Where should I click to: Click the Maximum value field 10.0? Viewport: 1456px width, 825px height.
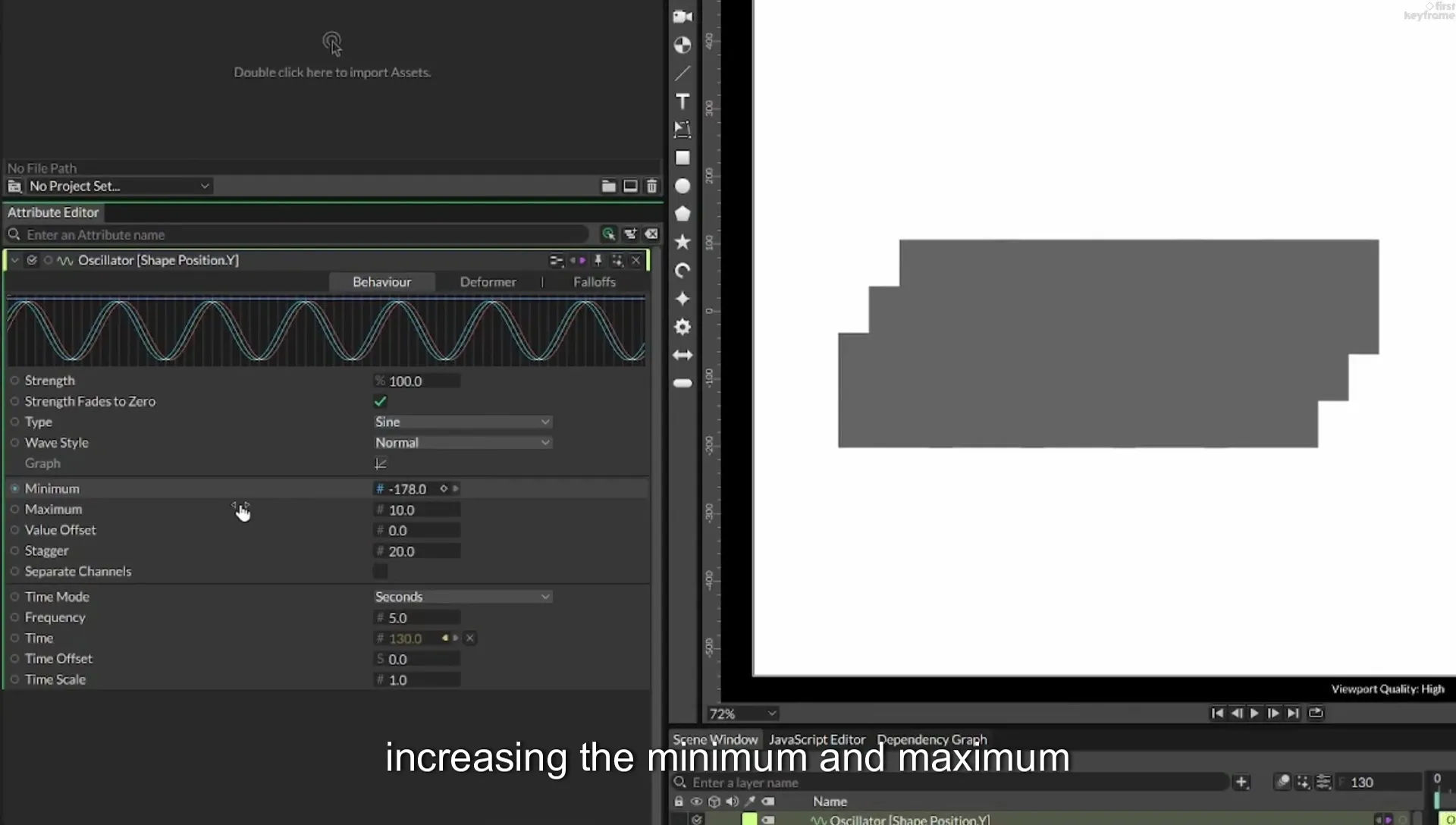[x=418, y=510]
